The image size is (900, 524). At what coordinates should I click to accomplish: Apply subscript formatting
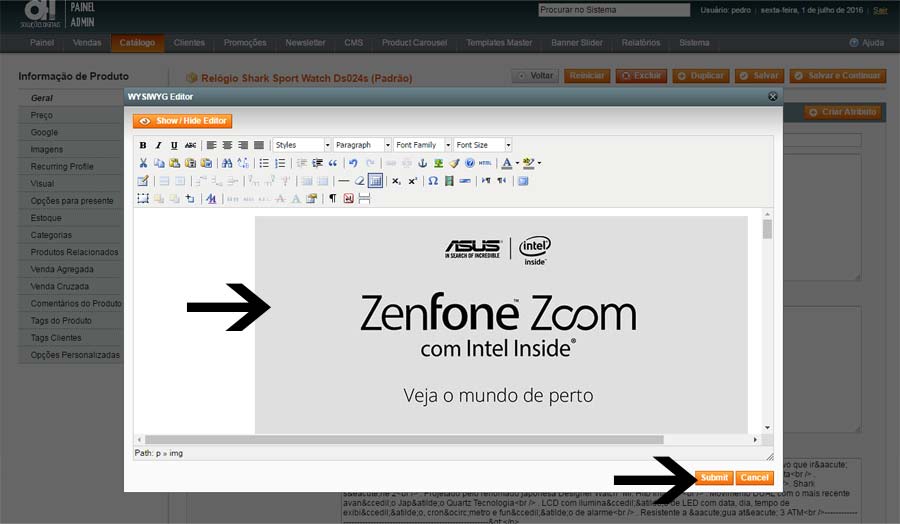coord(397,181)
